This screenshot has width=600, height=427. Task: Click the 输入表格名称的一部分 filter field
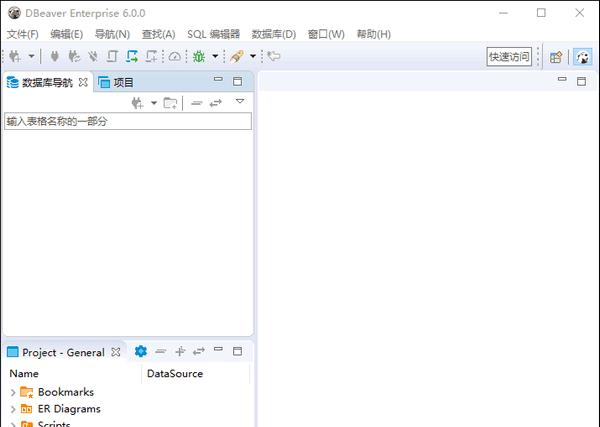pyautogui.click(x=128, y=121)
